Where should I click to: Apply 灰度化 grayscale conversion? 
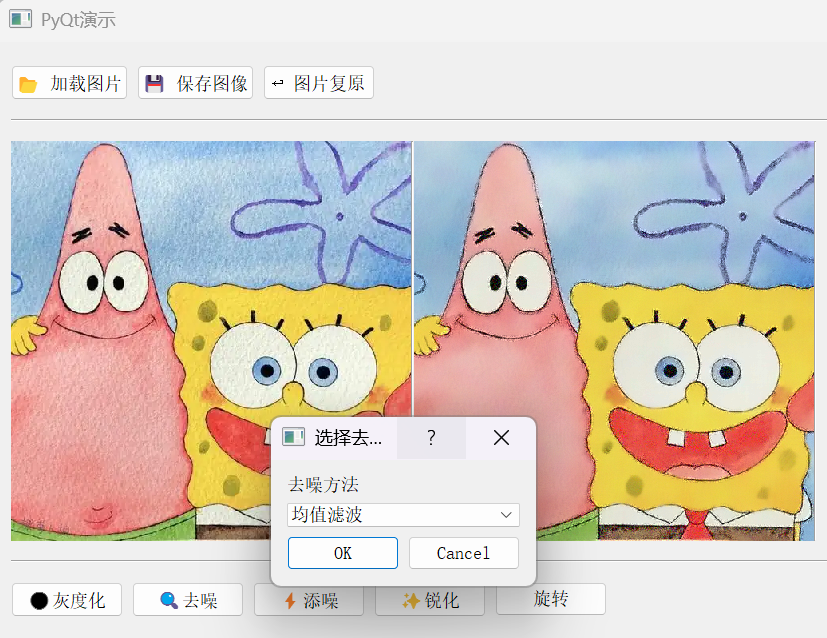point(67,600)
